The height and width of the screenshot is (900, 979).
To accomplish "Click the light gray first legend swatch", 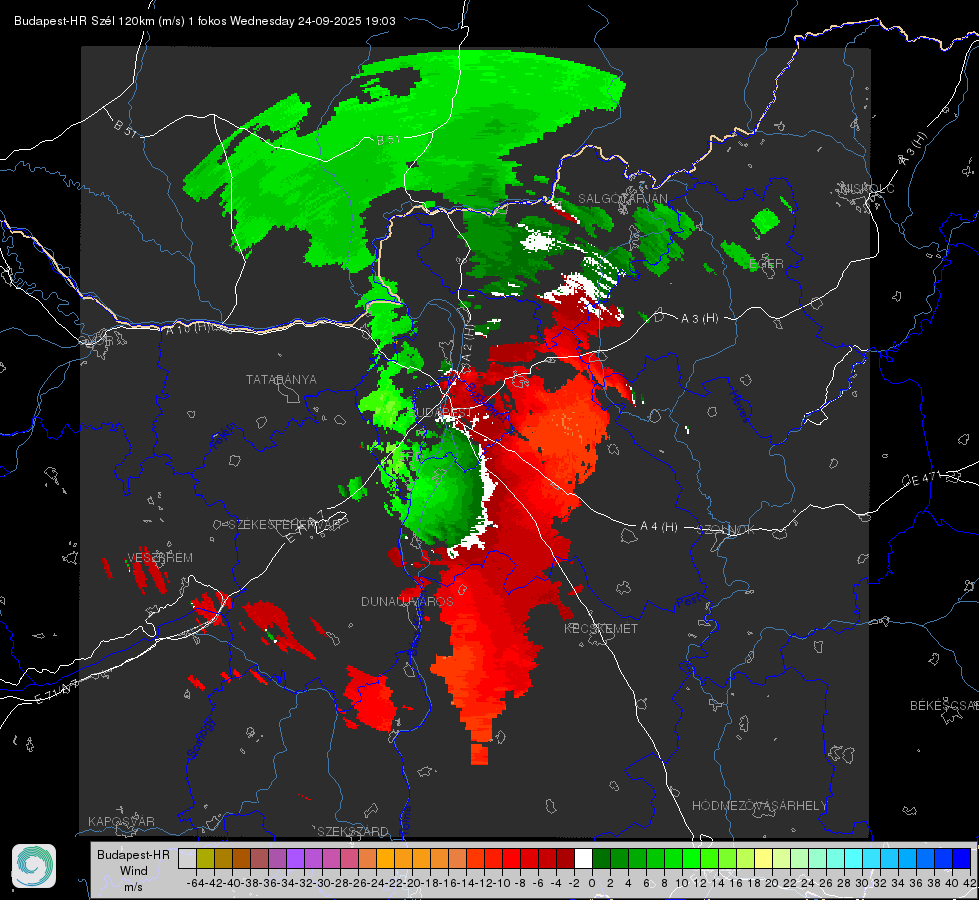I will pos(187,859).
